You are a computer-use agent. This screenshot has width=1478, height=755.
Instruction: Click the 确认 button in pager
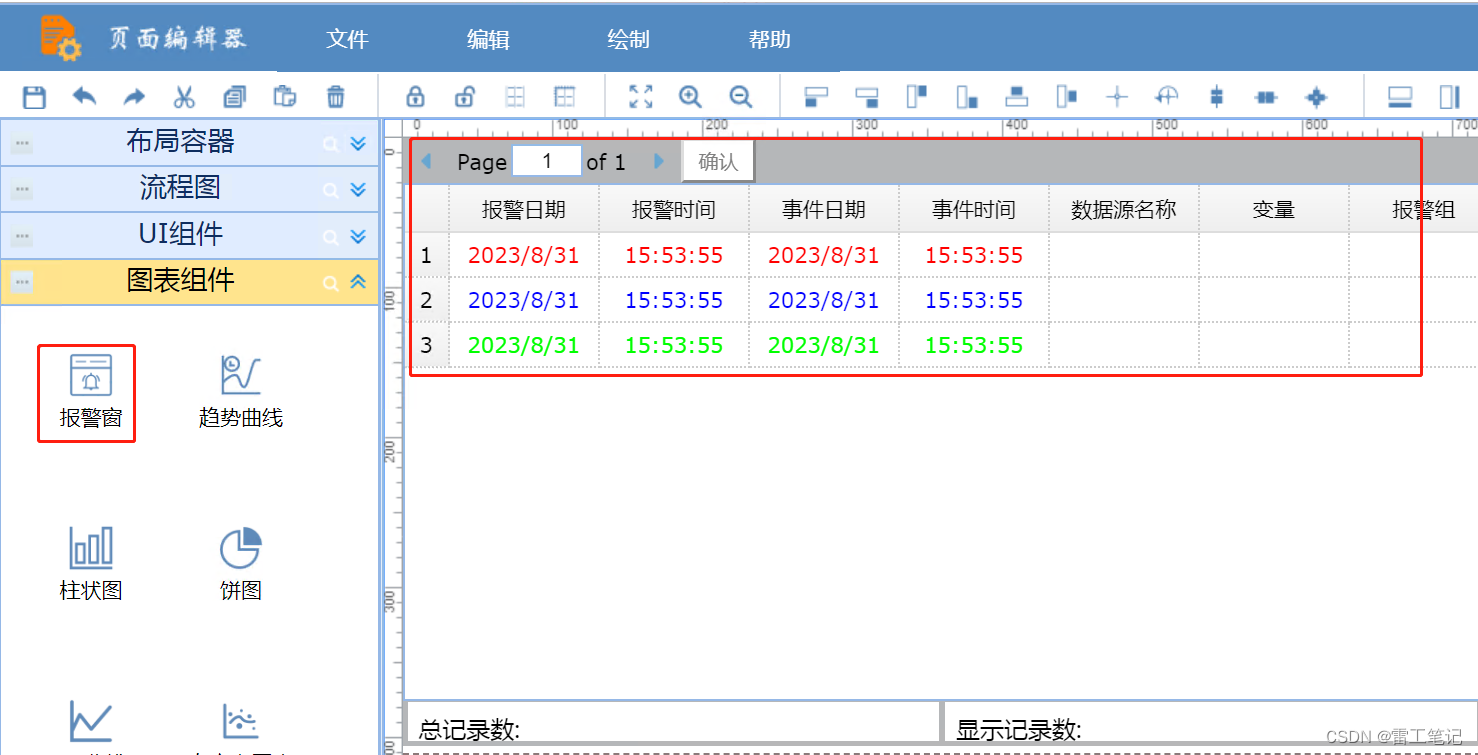click(718, 162)
